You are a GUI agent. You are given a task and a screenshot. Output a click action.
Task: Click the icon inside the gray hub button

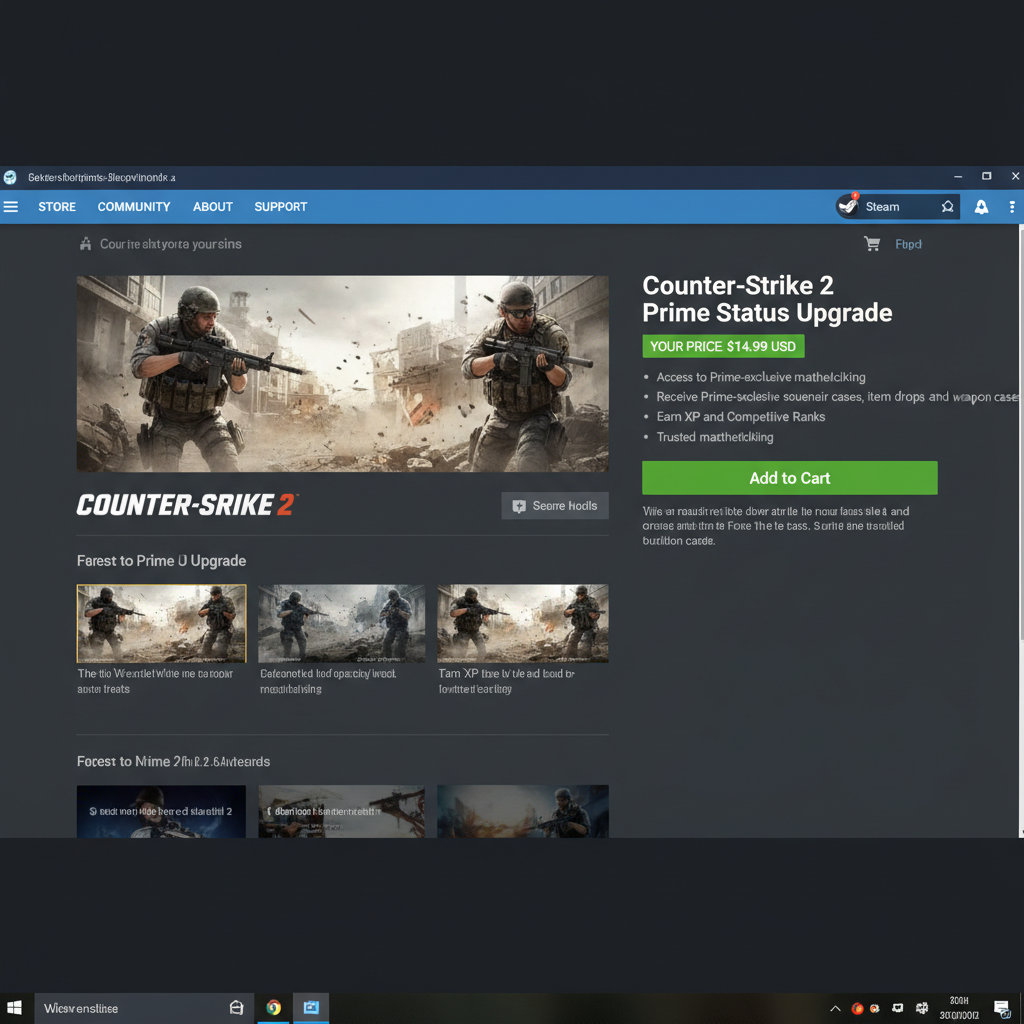pos(519,506)
